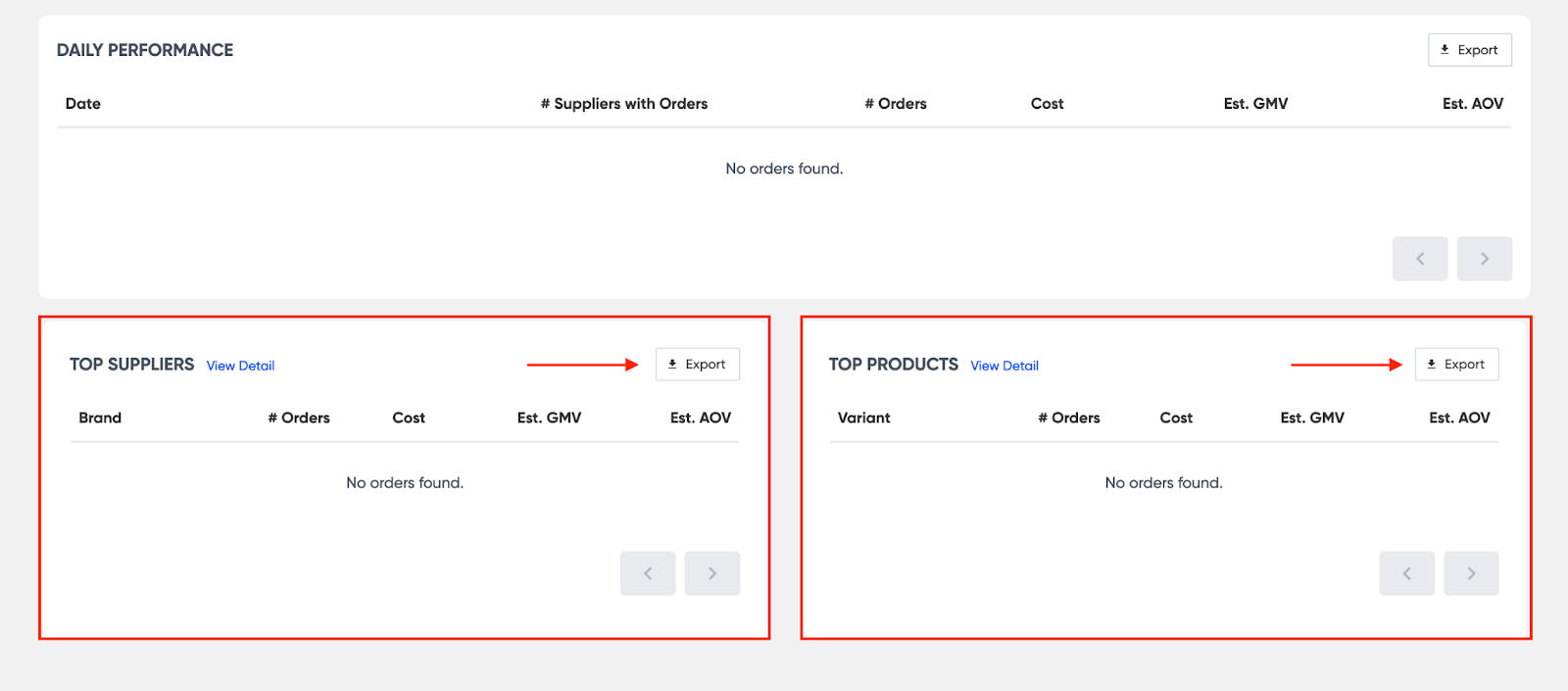Go to previous page in Daily Performance

[1420, 259]
